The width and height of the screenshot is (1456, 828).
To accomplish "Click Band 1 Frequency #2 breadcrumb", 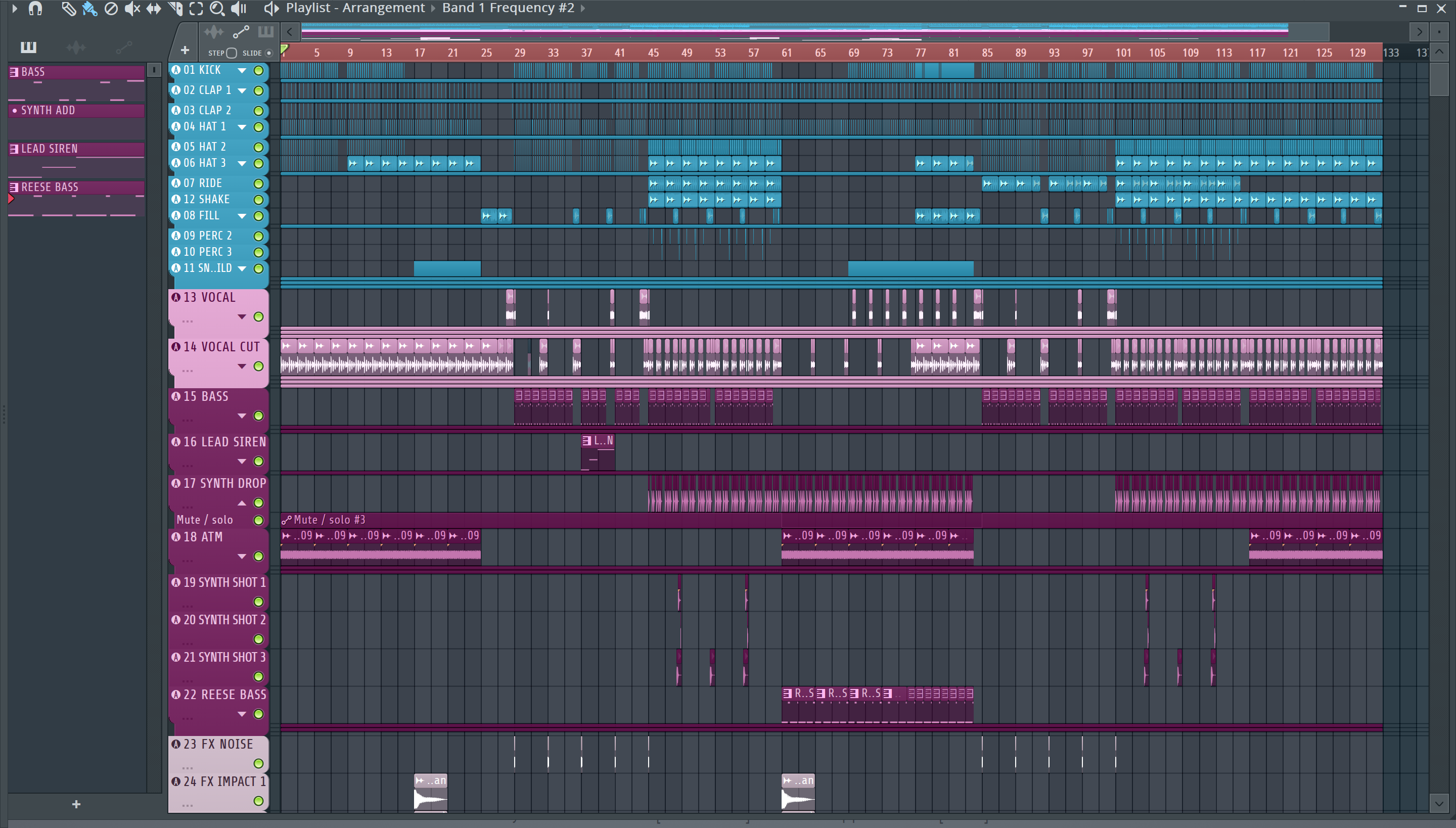I will 509,8.
